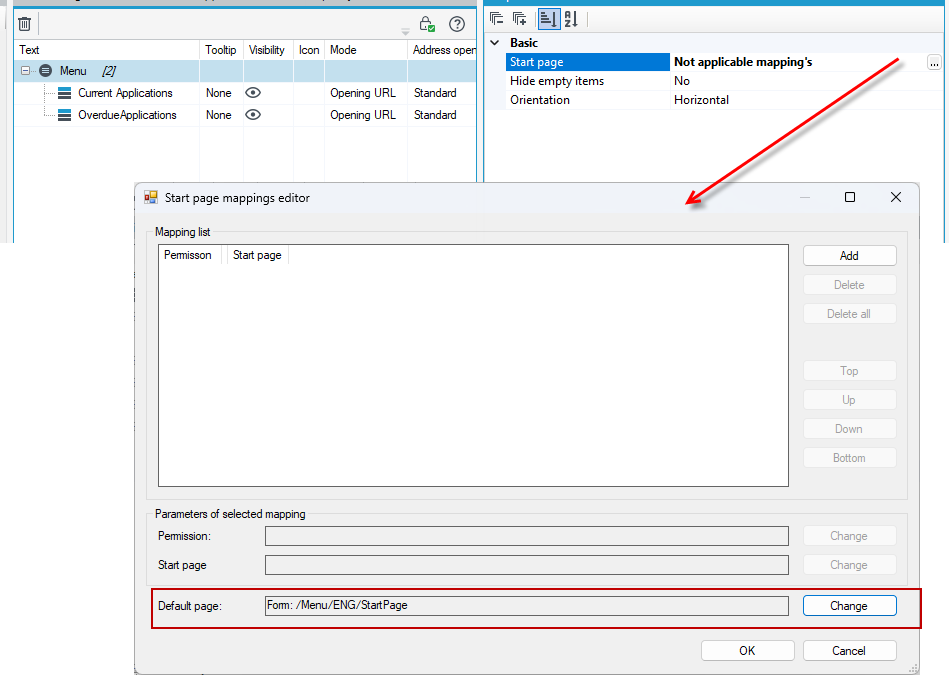
Task: Collapse the Basic properties group
Action: (494, 43)
